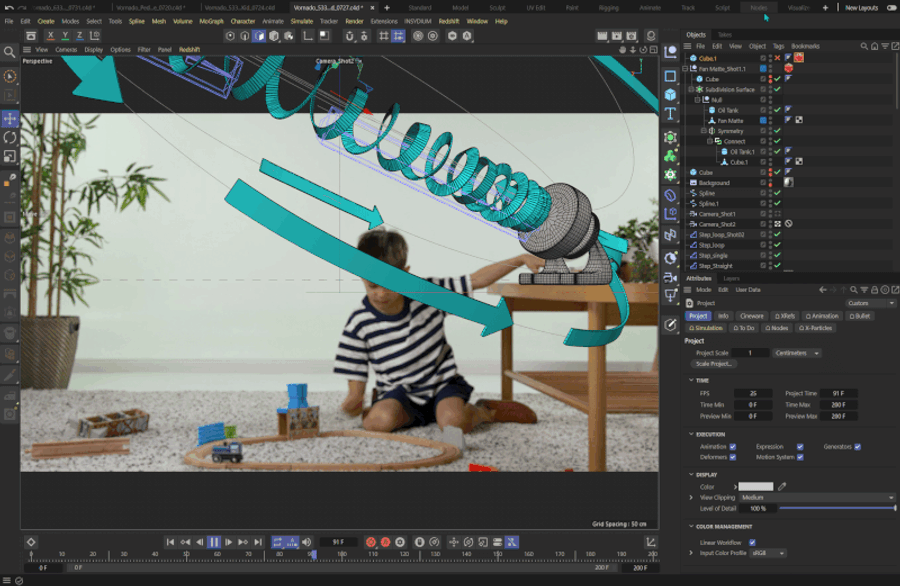Switch to the Cineware tab
This screenshot has width=900, height=586.
[751, 316]
